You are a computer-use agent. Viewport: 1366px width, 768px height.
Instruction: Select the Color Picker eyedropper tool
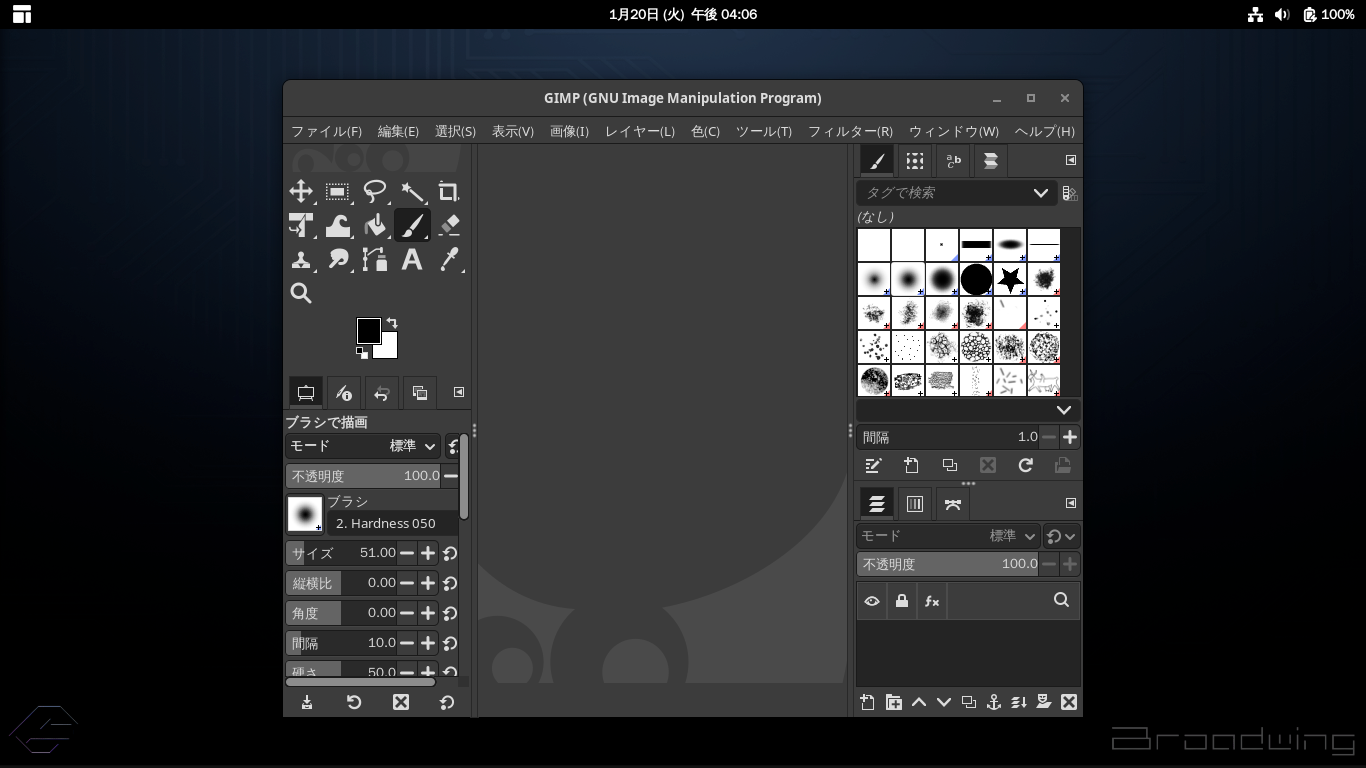coord(449,260)
